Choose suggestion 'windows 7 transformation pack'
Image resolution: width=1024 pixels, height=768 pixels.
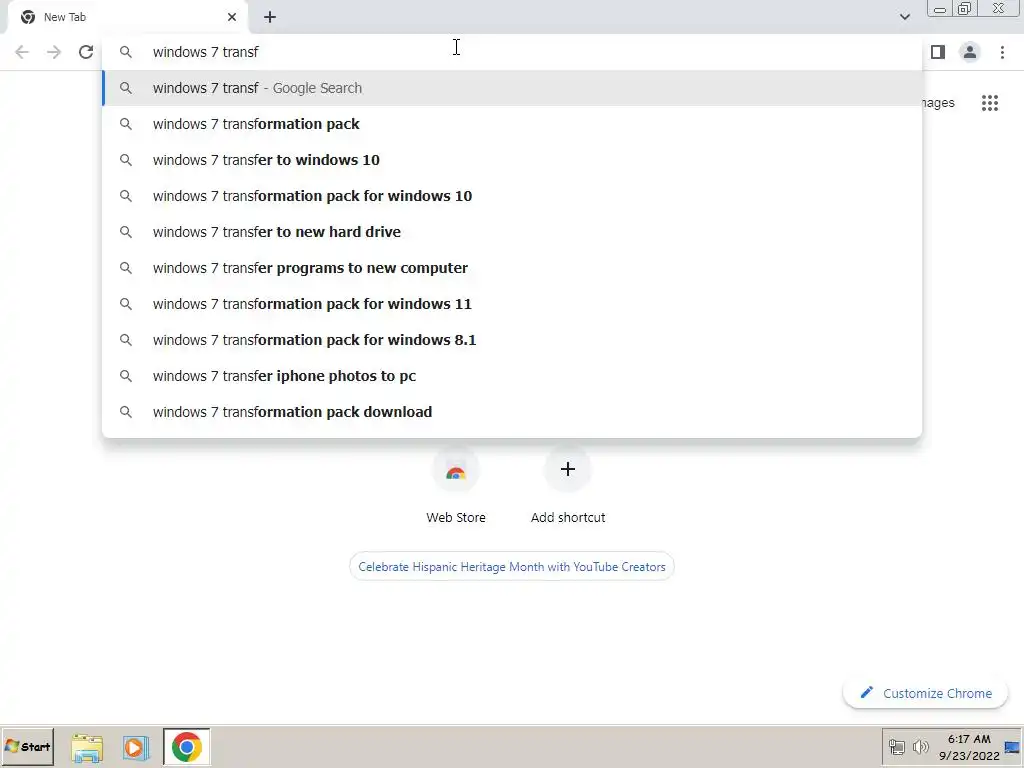click(512, 124)
